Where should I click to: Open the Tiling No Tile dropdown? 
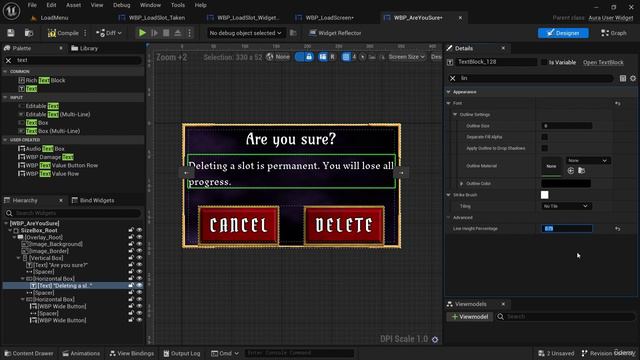coord(566,206)
